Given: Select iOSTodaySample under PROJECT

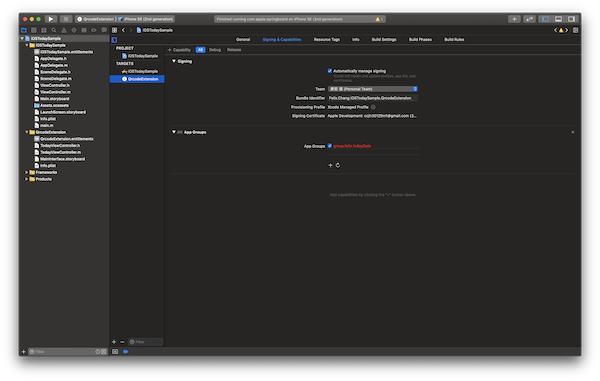Looking at the screenshot, I should pos(140,56).
